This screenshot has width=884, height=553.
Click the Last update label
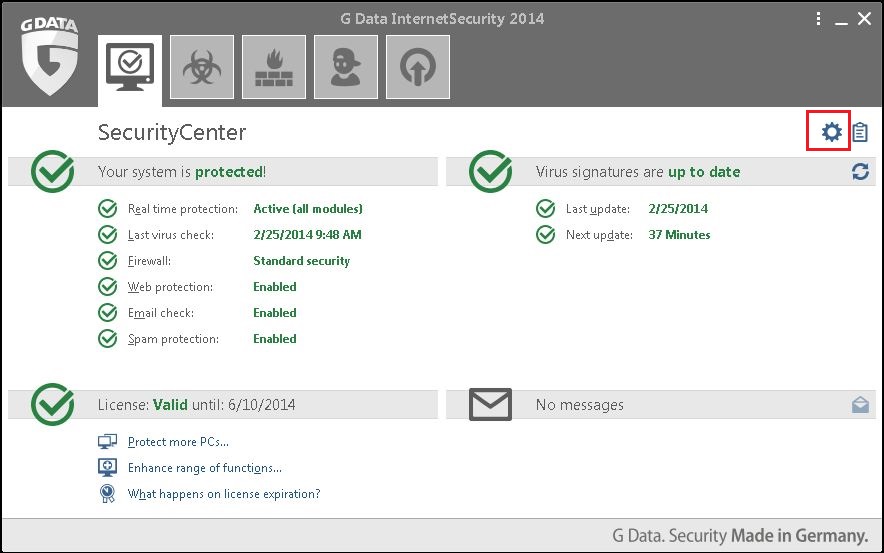coord(598,209)
